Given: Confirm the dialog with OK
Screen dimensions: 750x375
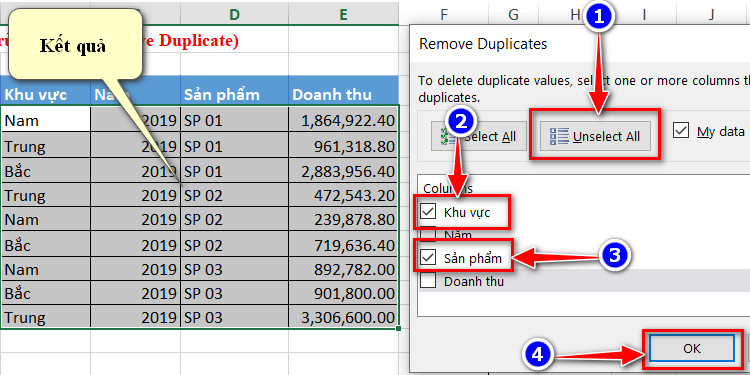Looking at the screenshot, I should pyautogui.click(x=692, y=348).
